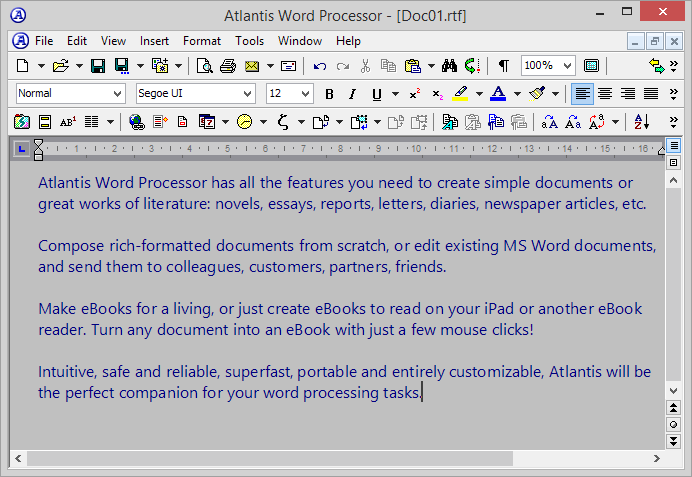Click the Undo arrow icon
Image resolution: width=692 pixels, height=477 pixels.
coord(320,66)
